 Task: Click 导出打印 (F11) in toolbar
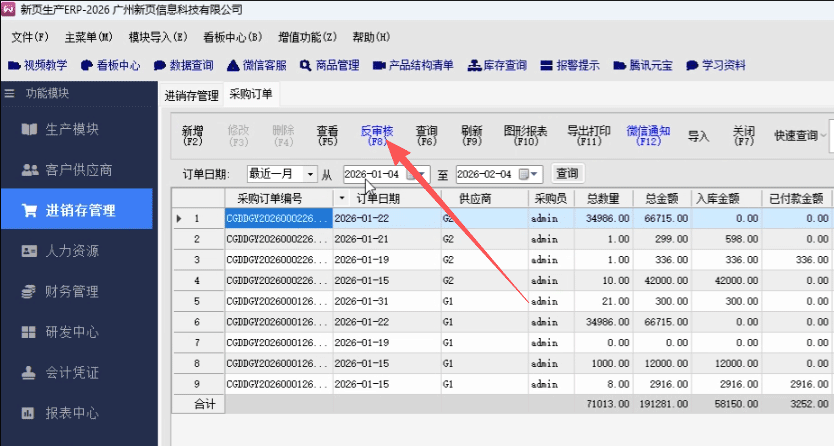coord(589,136)
